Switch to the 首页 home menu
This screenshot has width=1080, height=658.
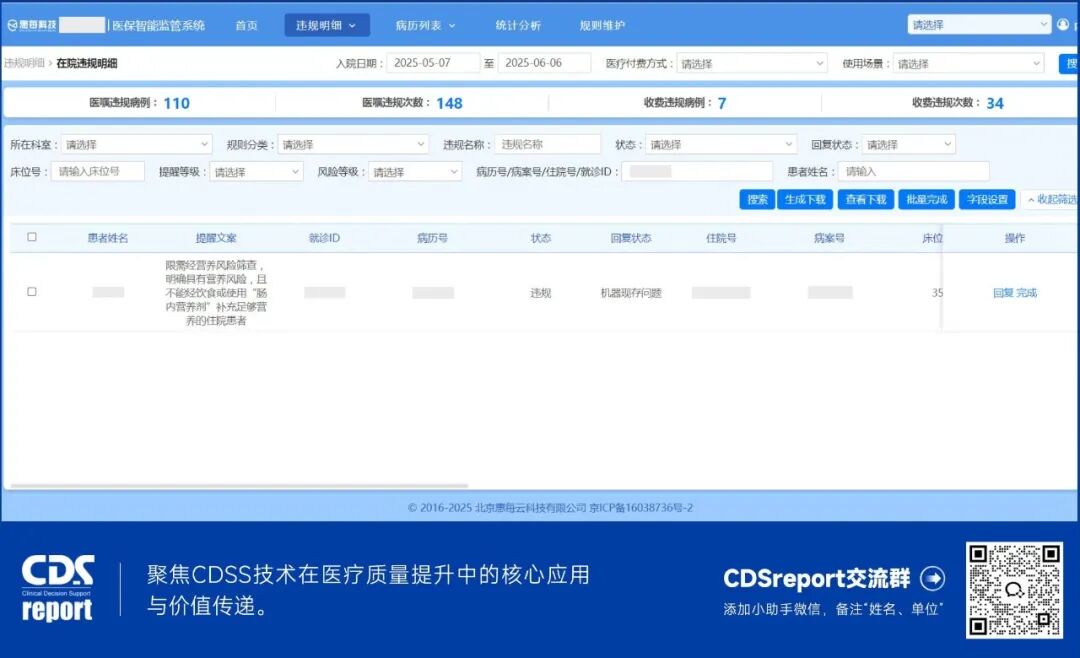point(246,24)
